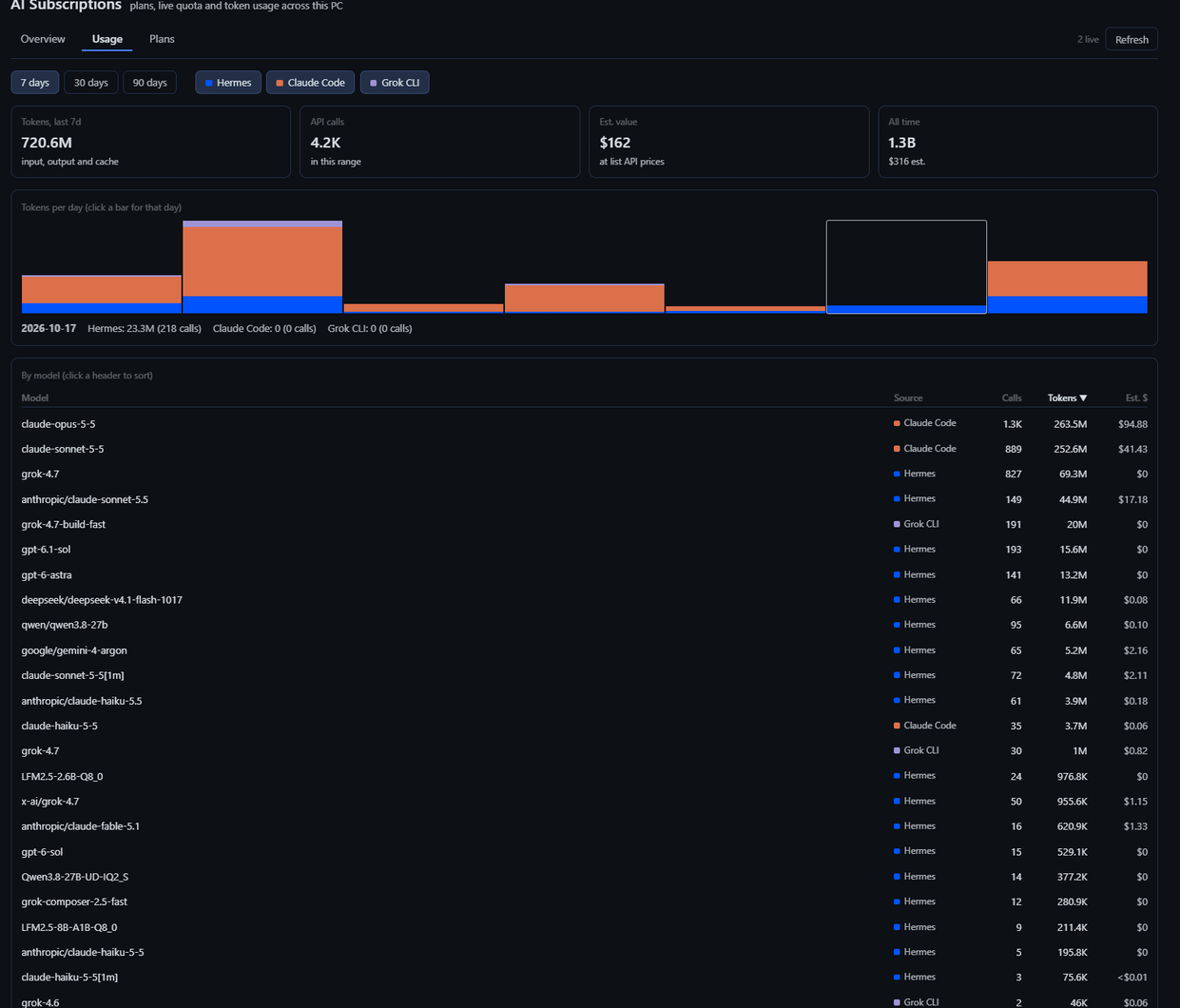Click the Est. value $162 card
This screenshot has height=1008, width=1180.
coord(729,142)
